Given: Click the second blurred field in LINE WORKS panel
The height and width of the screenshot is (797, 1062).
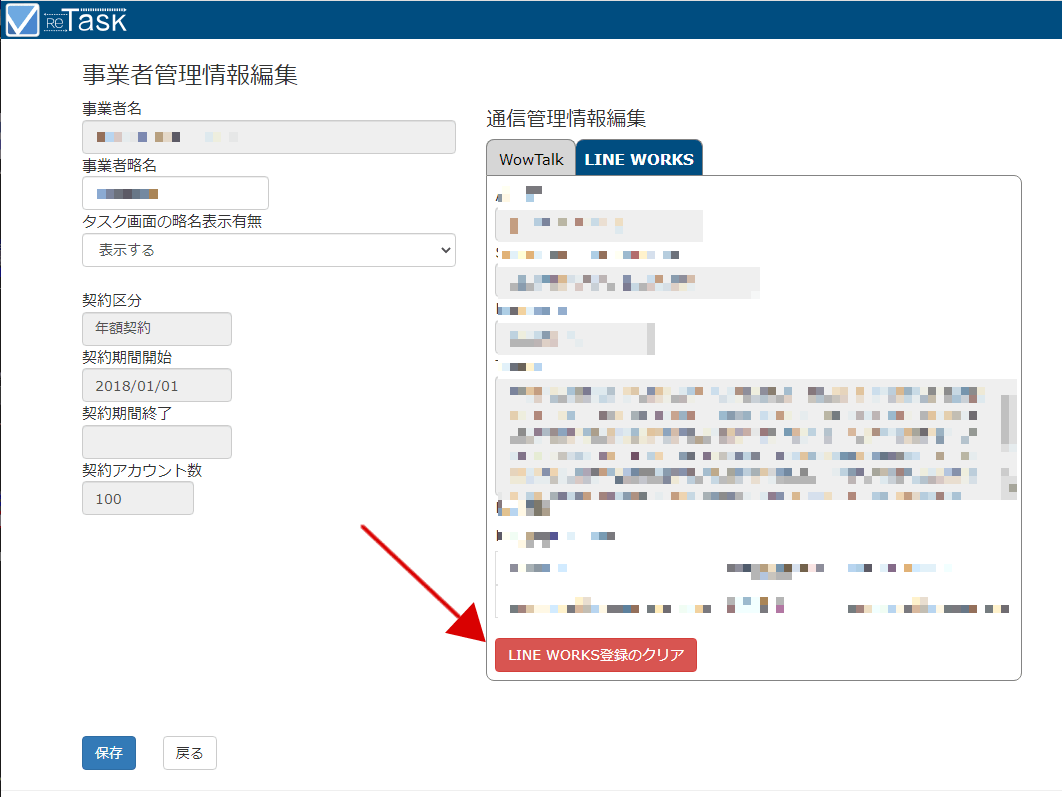Looking at the screenshot, I should pos(627,282).
